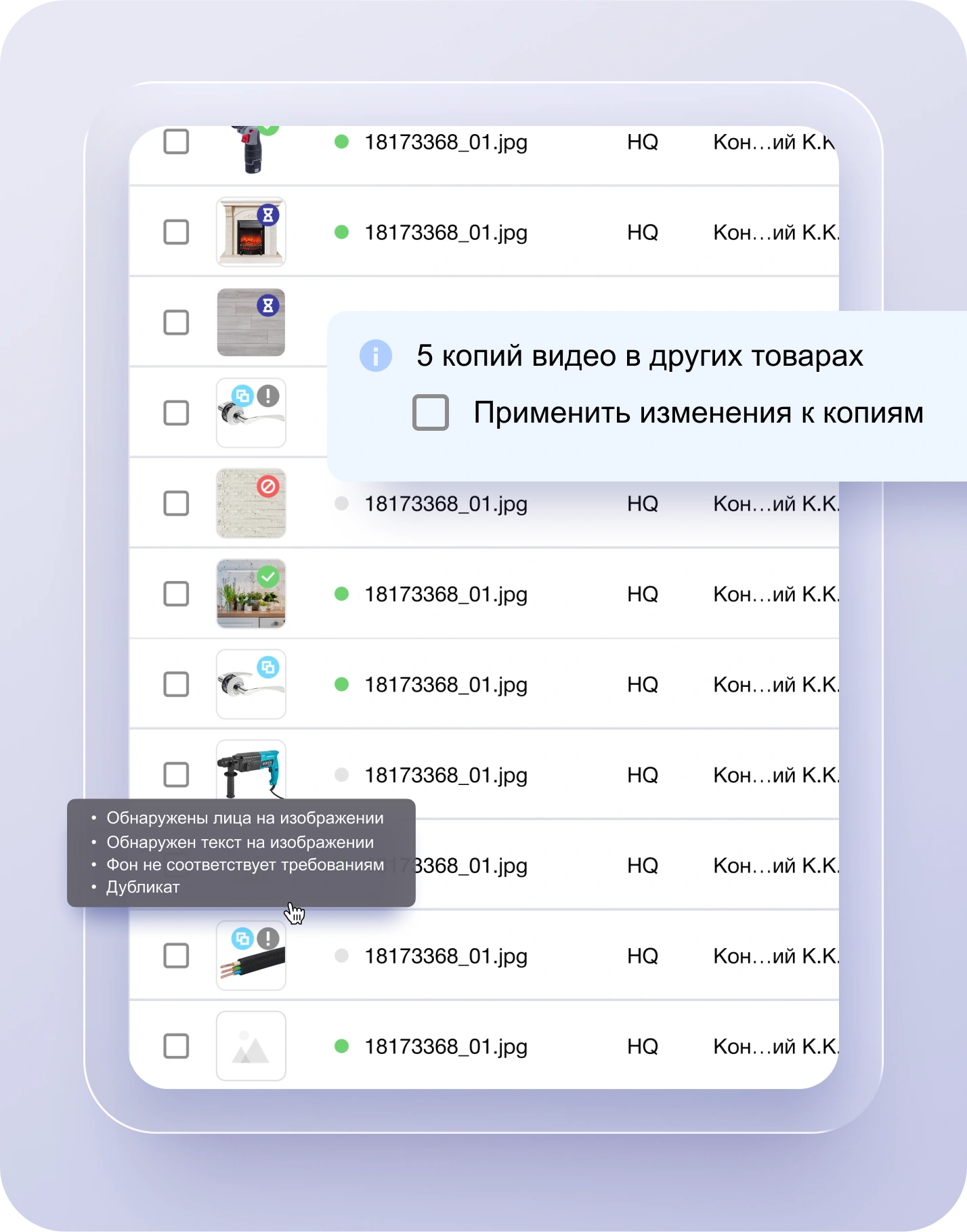Enable 'Применить изменения к копиям' checkbox
Screen dimensions: 967x1232
pyautogui.click(x=431, y=412)
